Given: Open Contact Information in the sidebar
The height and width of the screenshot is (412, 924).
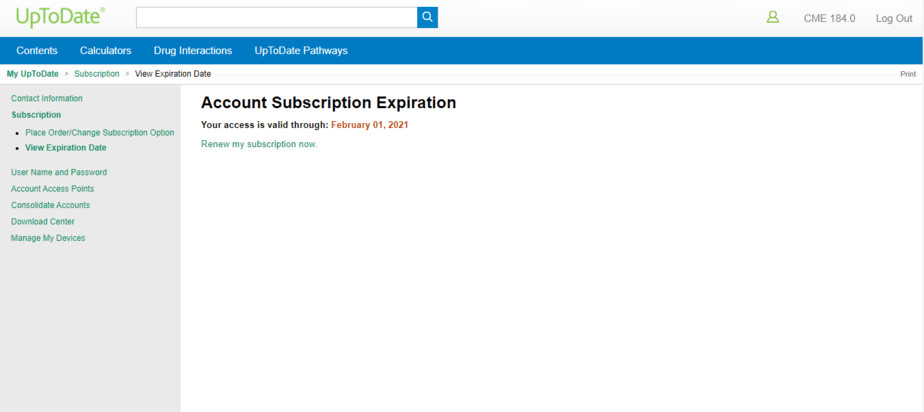Looking at the screenshot, I should tap(47, 98).
